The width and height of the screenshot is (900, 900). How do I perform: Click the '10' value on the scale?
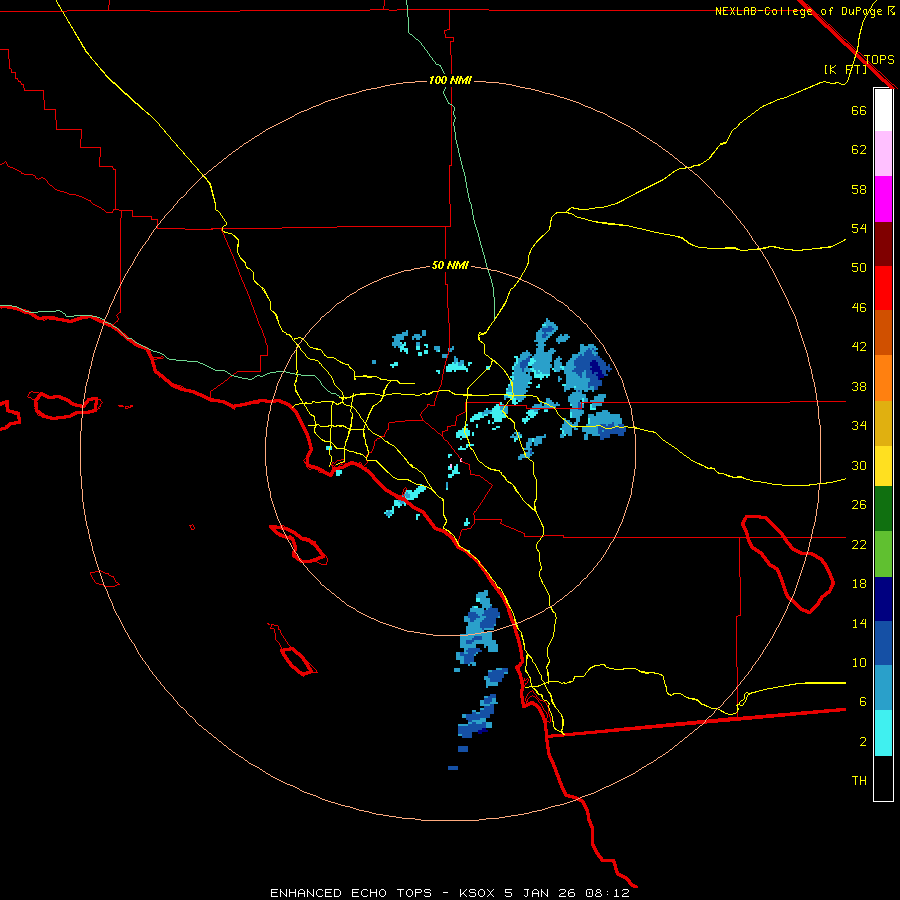[859, 663]
